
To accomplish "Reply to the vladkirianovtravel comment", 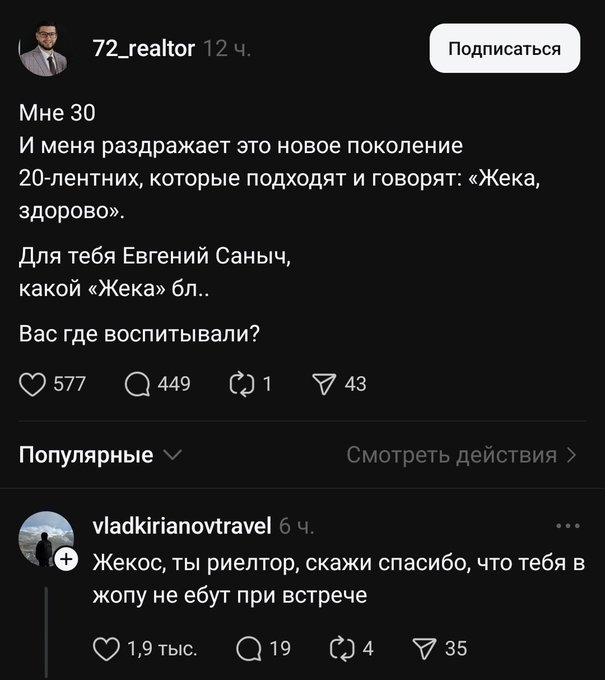I will click(247, 648).
